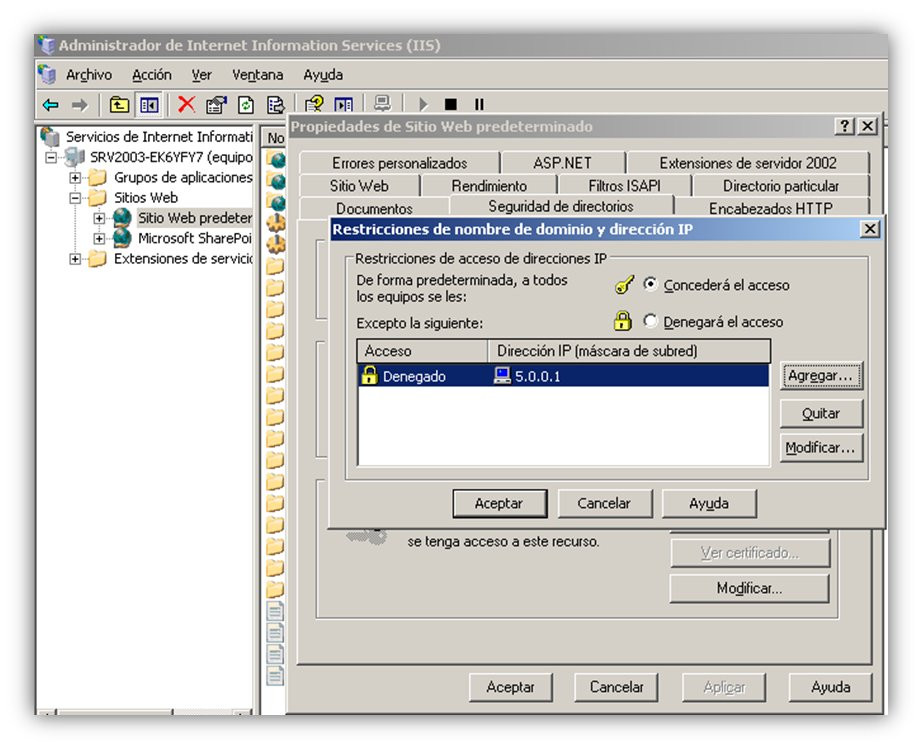Open the Ayuda menu
Screen dimensions: 922x749
click(323, 75)
